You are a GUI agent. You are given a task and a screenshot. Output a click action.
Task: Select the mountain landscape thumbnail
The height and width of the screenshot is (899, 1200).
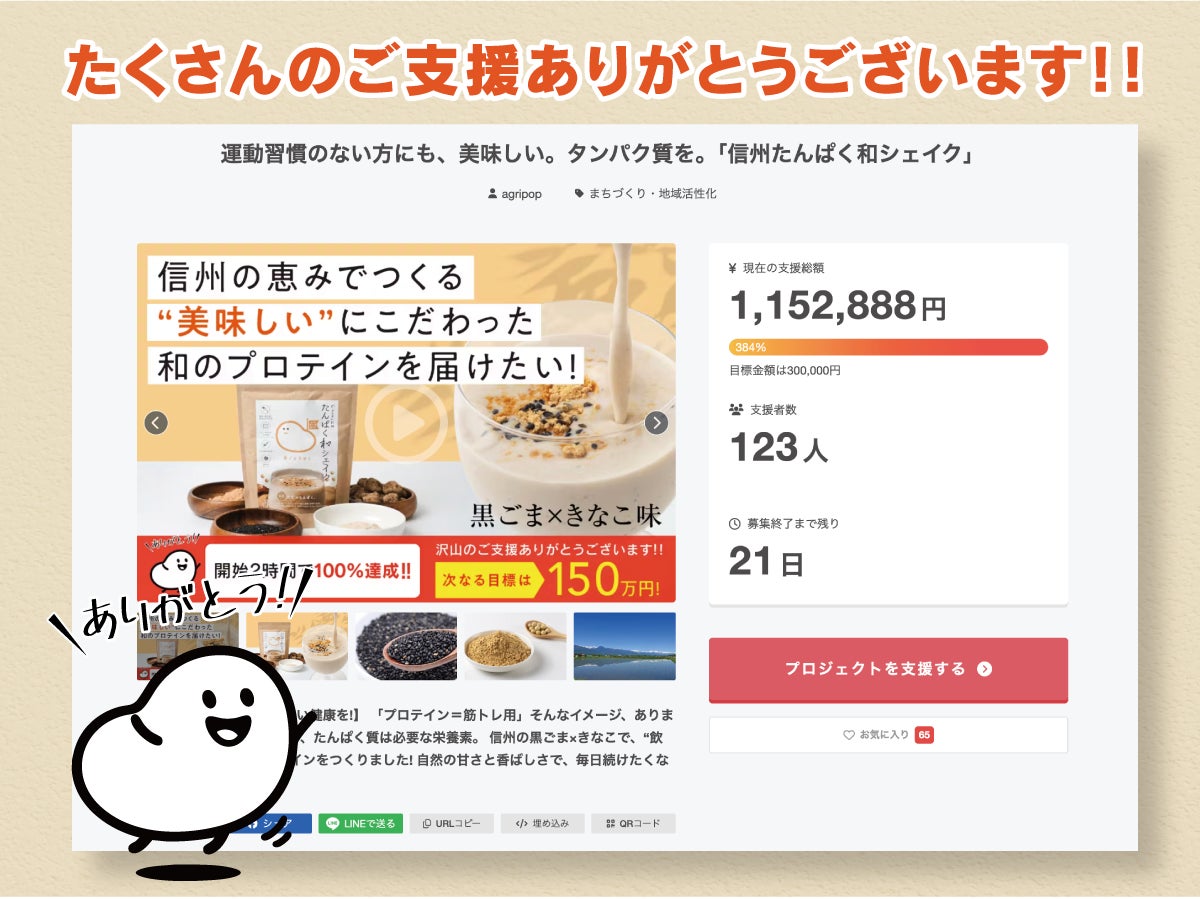(x=624, y=646)
